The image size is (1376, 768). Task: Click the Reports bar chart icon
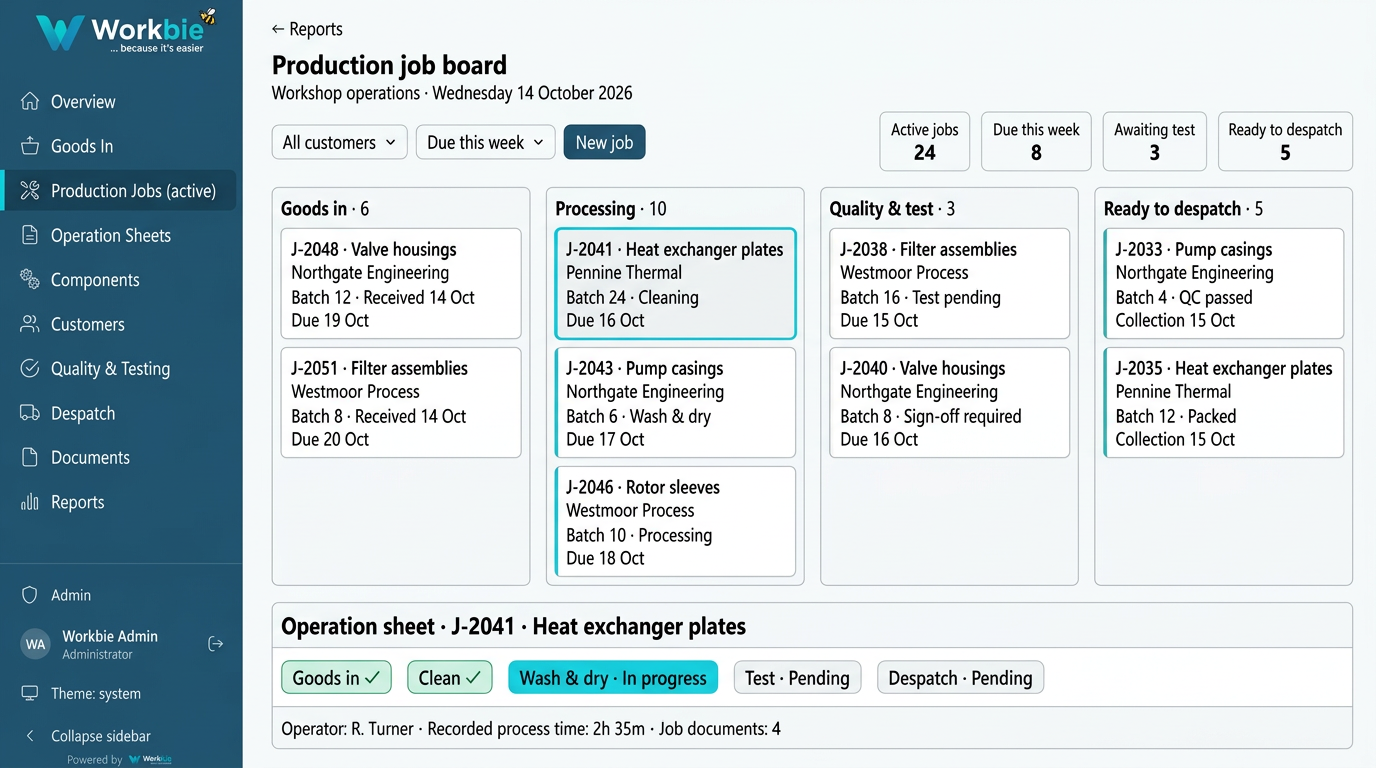click(x=30, y=502)
